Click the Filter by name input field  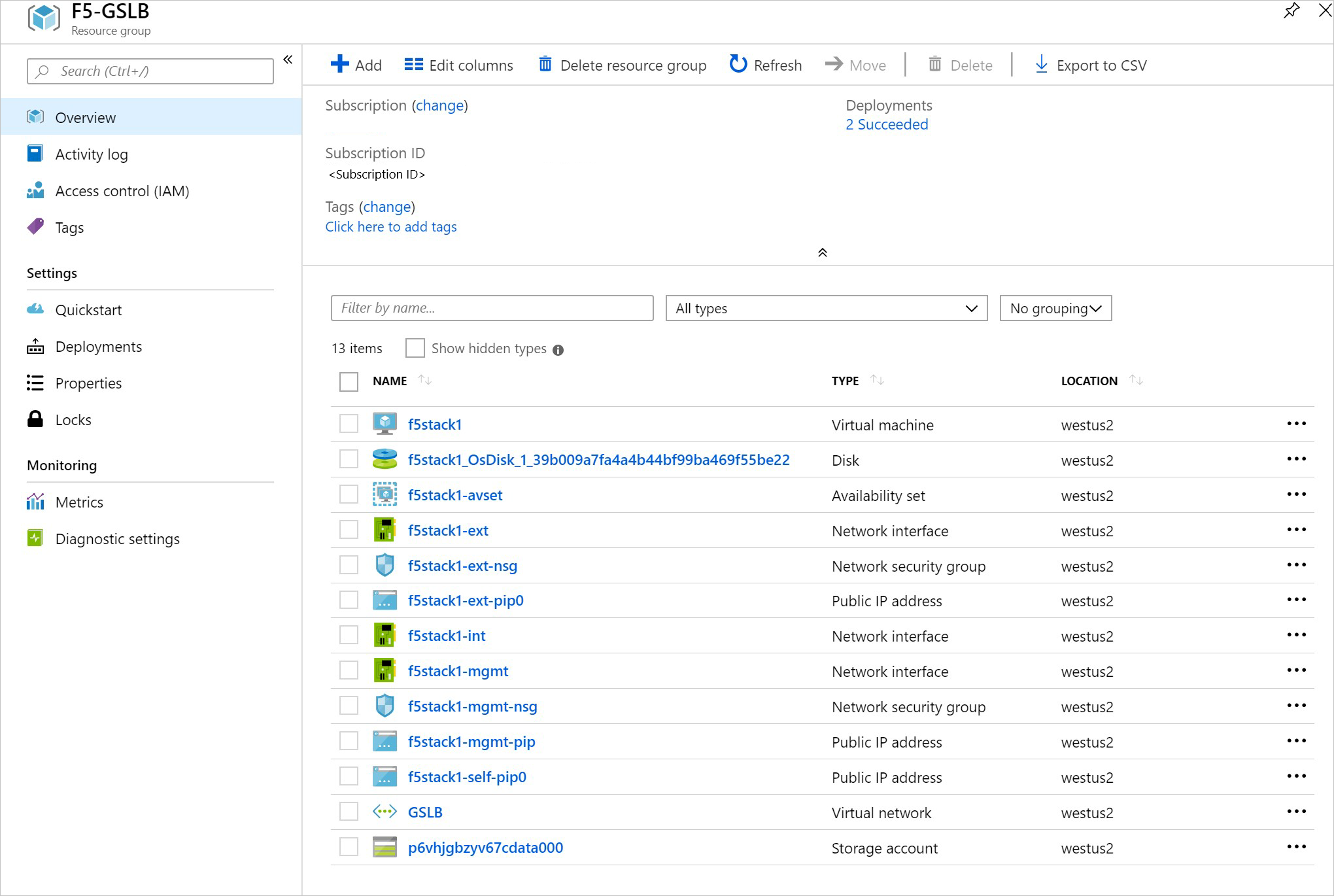[492, 308]
